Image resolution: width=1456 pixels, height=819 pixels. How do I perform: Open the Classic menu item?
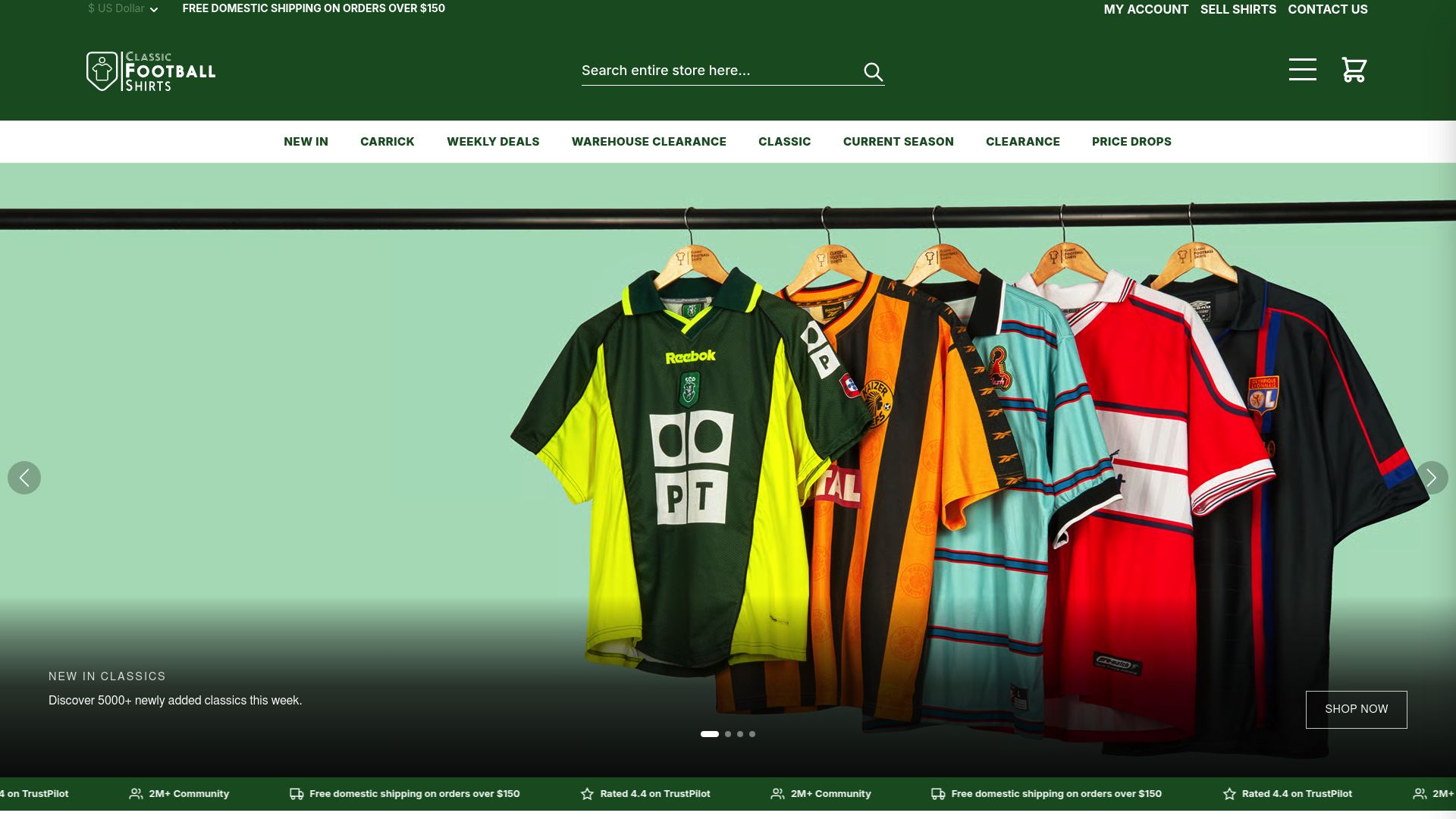click(784, 142)
